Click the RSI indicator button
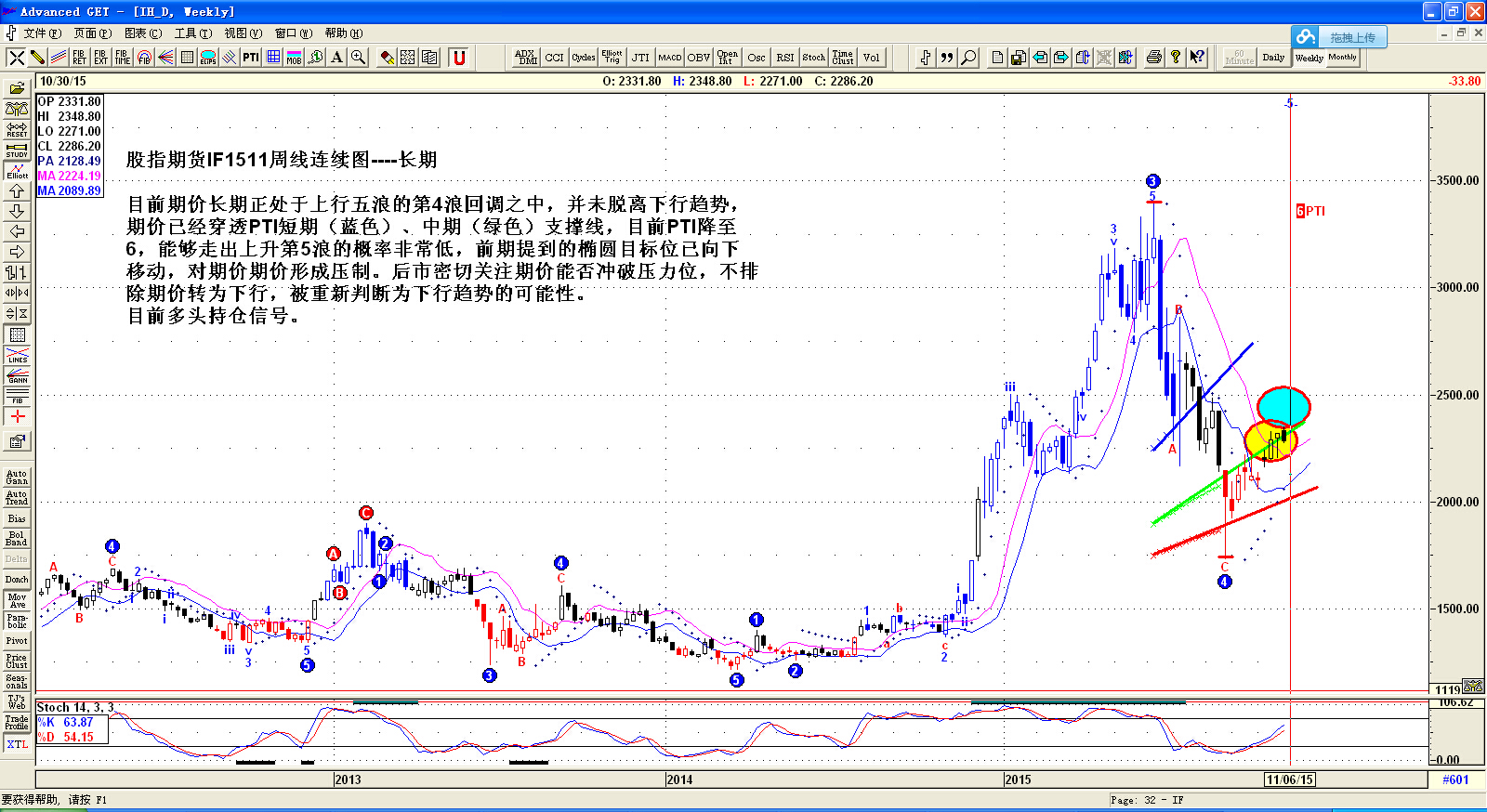 click(x=785, y=58)
